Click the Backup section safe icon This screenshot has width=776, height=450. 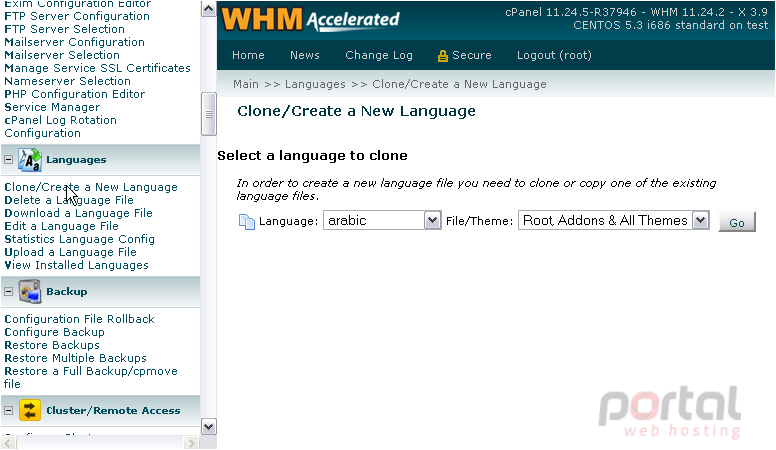(30, 292)
